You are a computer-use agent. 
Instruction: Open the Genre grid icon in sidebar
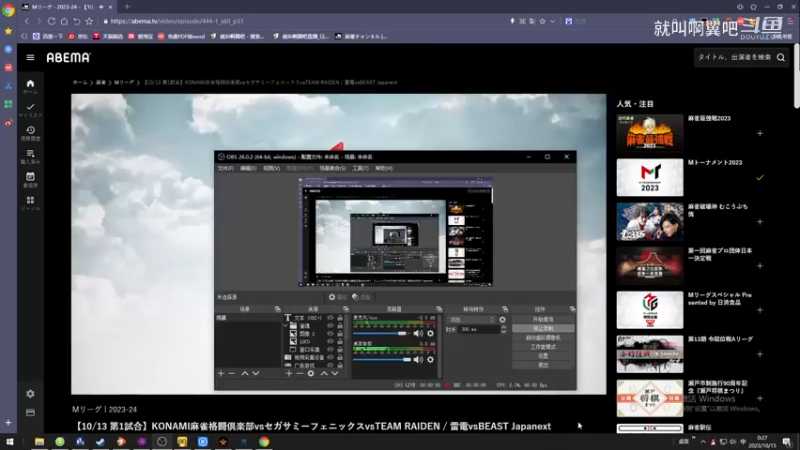30,203
